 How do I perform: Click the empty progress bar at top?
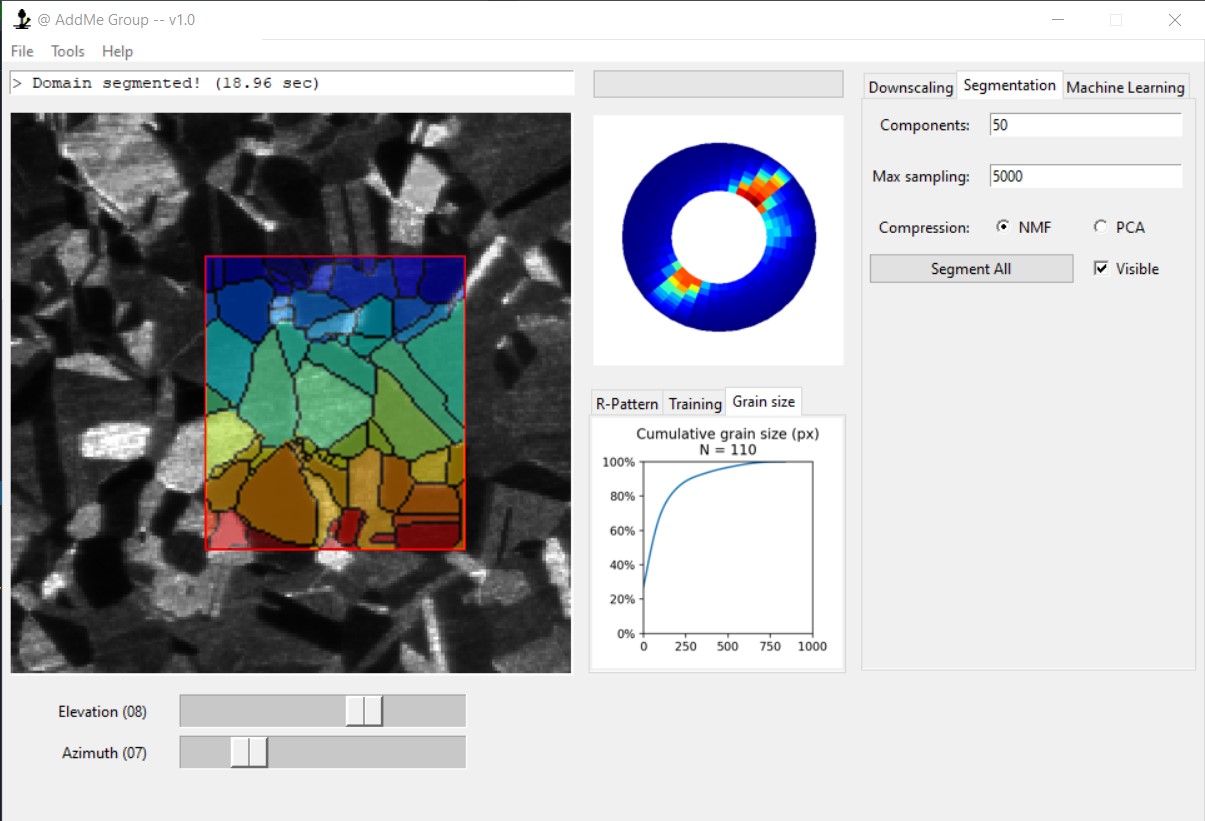pos(718,84)
